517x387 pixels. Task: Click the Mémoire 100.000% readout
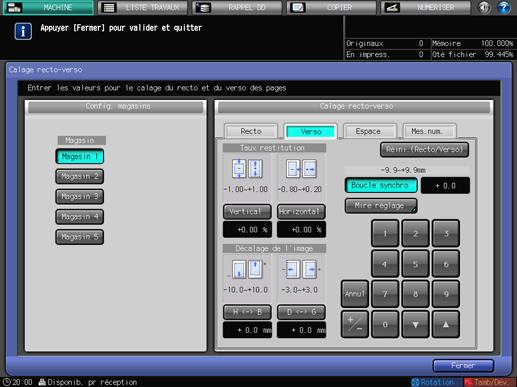(x=472, y=43)
